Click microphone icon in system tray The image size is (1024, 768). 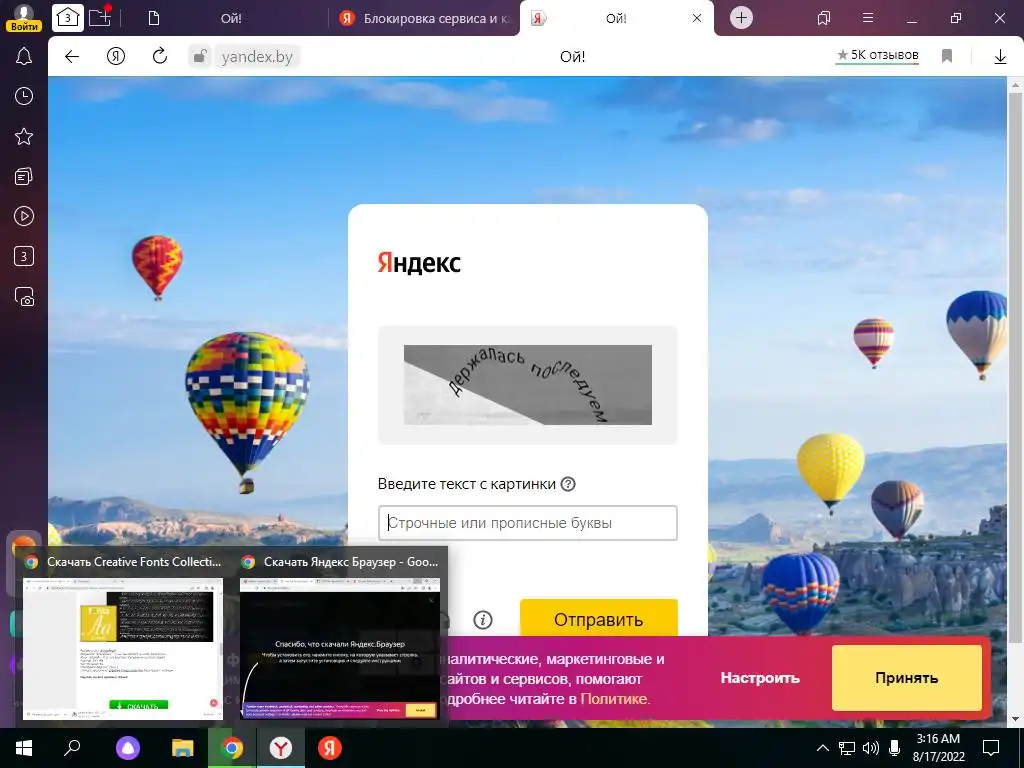tap(895, 748)
